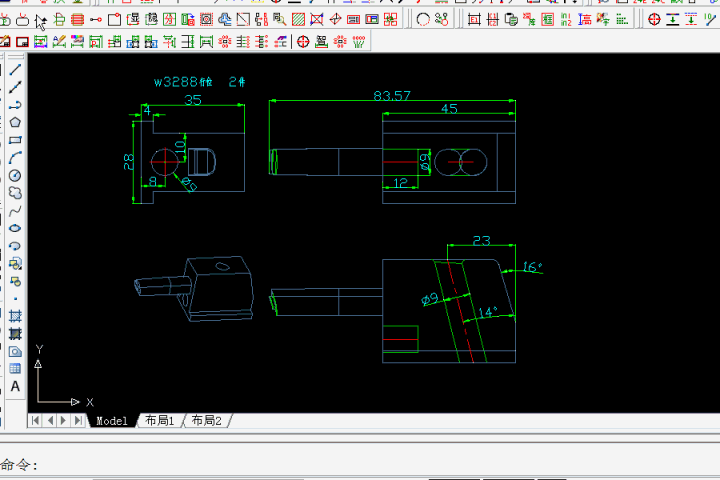Click the command line input at 命令:

(360, 465)
